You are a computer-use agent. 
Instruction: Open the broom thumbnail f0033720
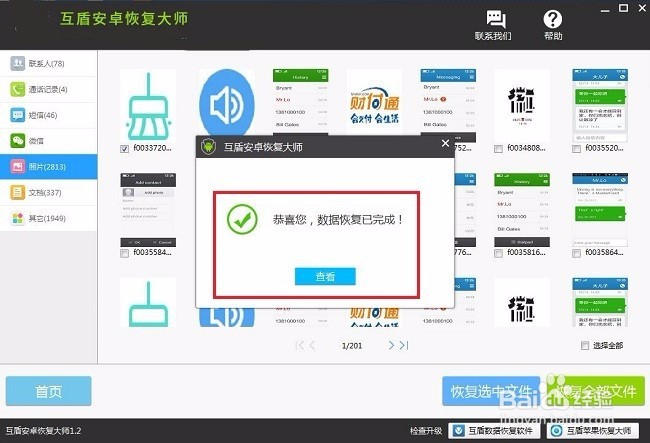(148, 106)
